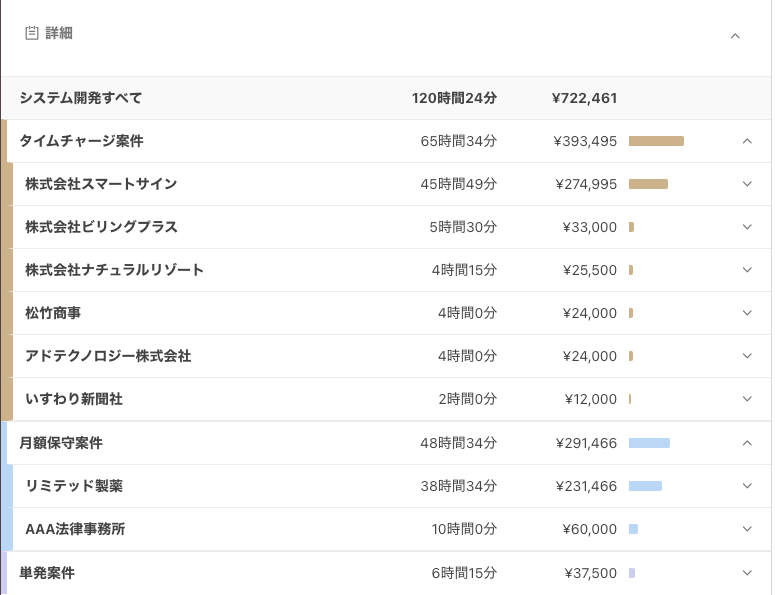Image resolution: width=775 pixels, height=595 pixels.
Task: Click the 株式会社スマートサイン client name
Action: 101,184
